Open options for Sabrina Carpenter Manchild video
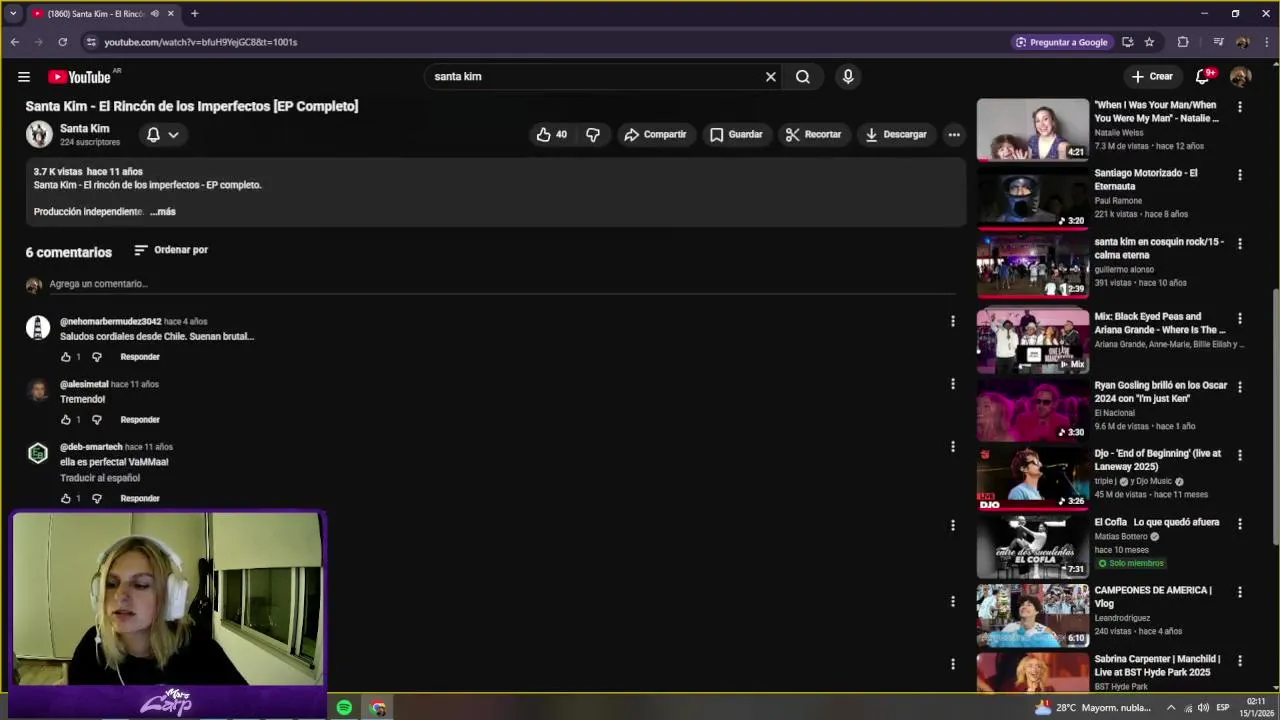Screen dimensions: 1280x720 click(1240, 660)
